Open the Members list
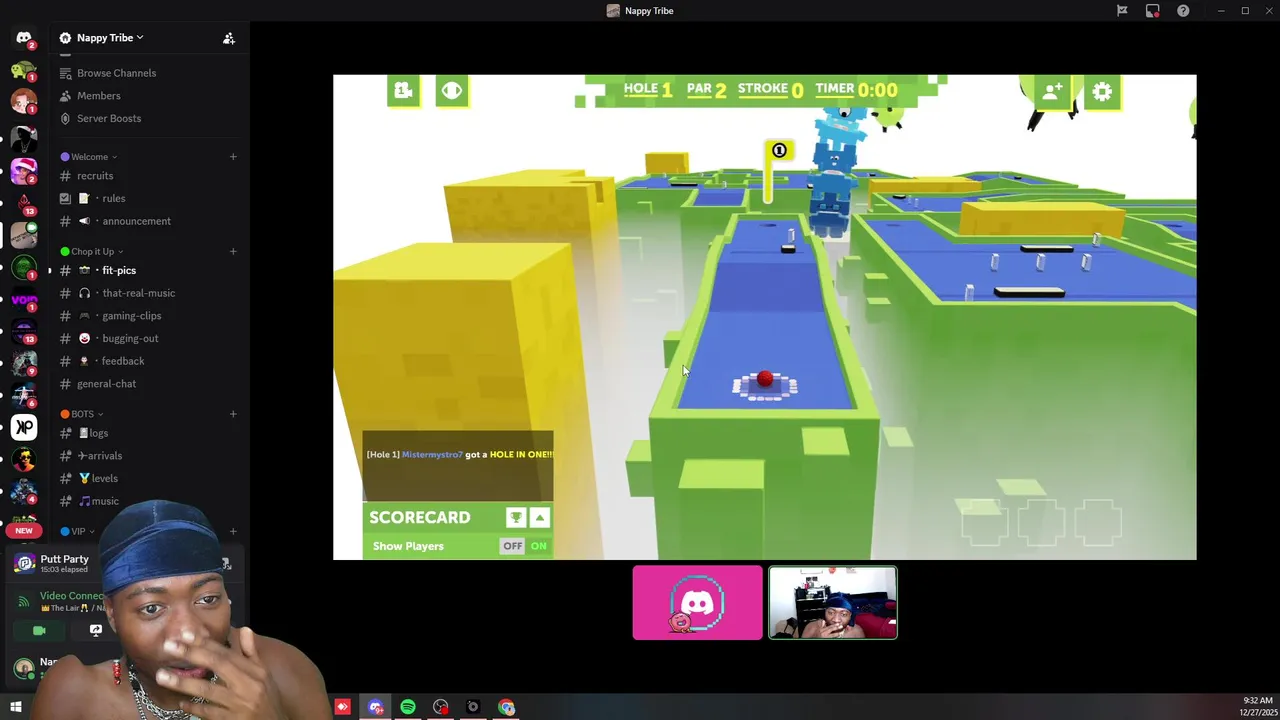Viewport: 1280px width, 720px height. click(98, 96)
